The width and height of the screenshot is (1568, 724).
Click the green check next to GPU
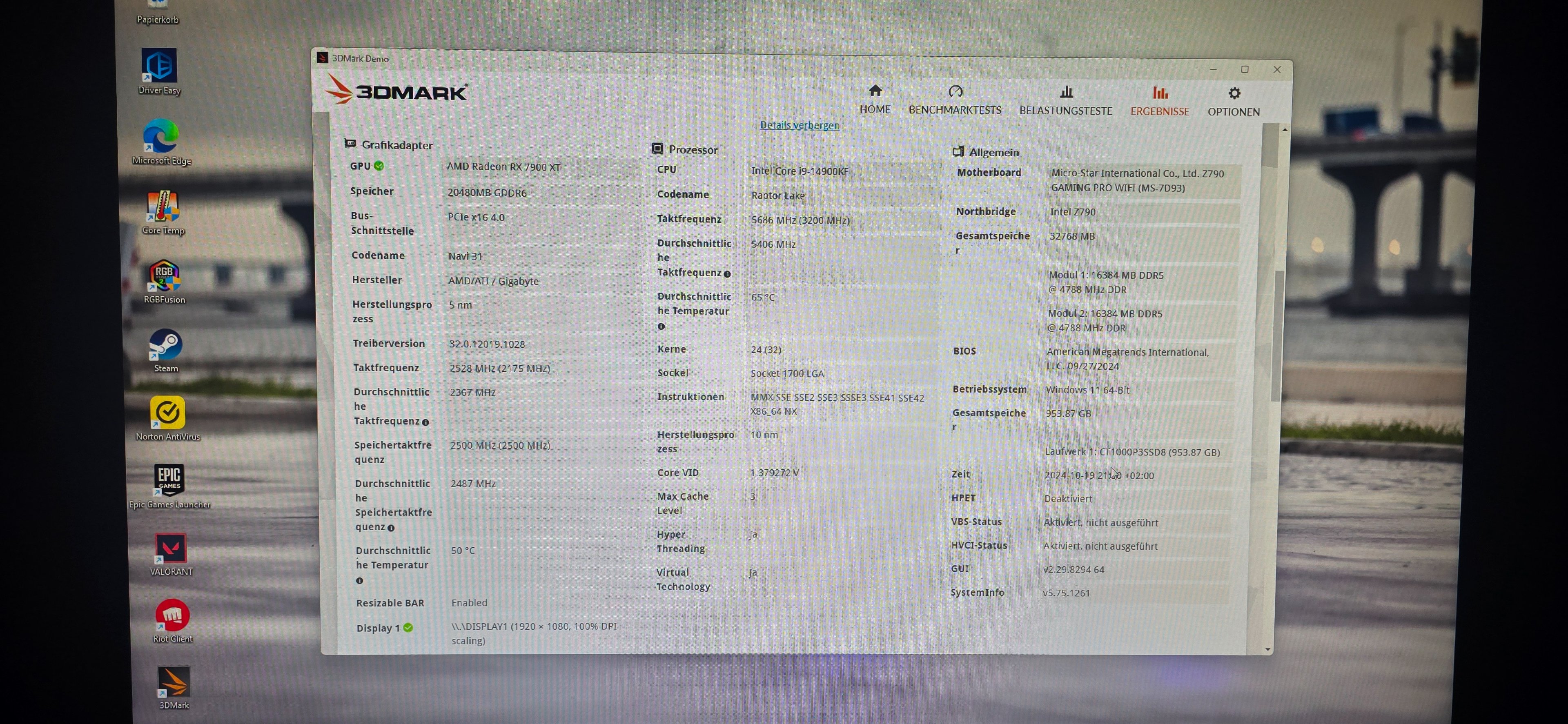[x=379, y=165]
